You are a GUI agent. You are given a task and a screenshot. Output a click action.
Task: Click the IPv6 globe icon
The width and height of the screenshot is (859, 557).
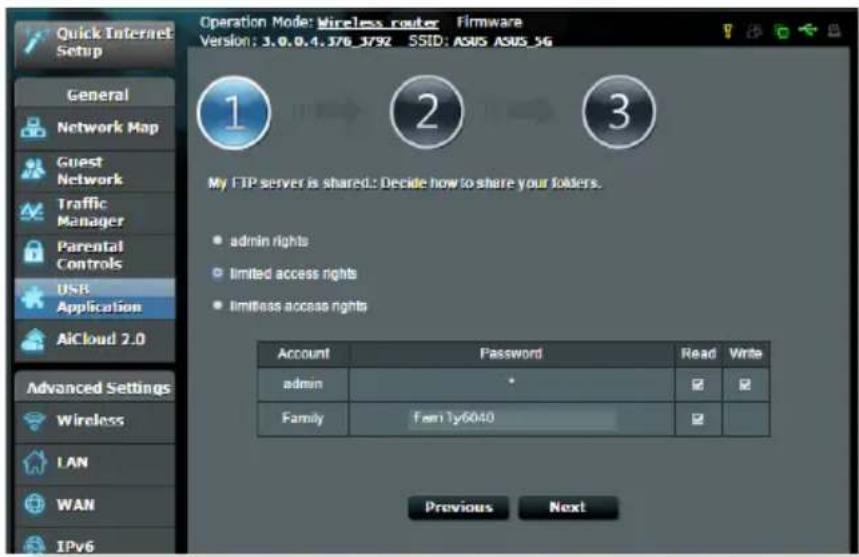[35, 545]
